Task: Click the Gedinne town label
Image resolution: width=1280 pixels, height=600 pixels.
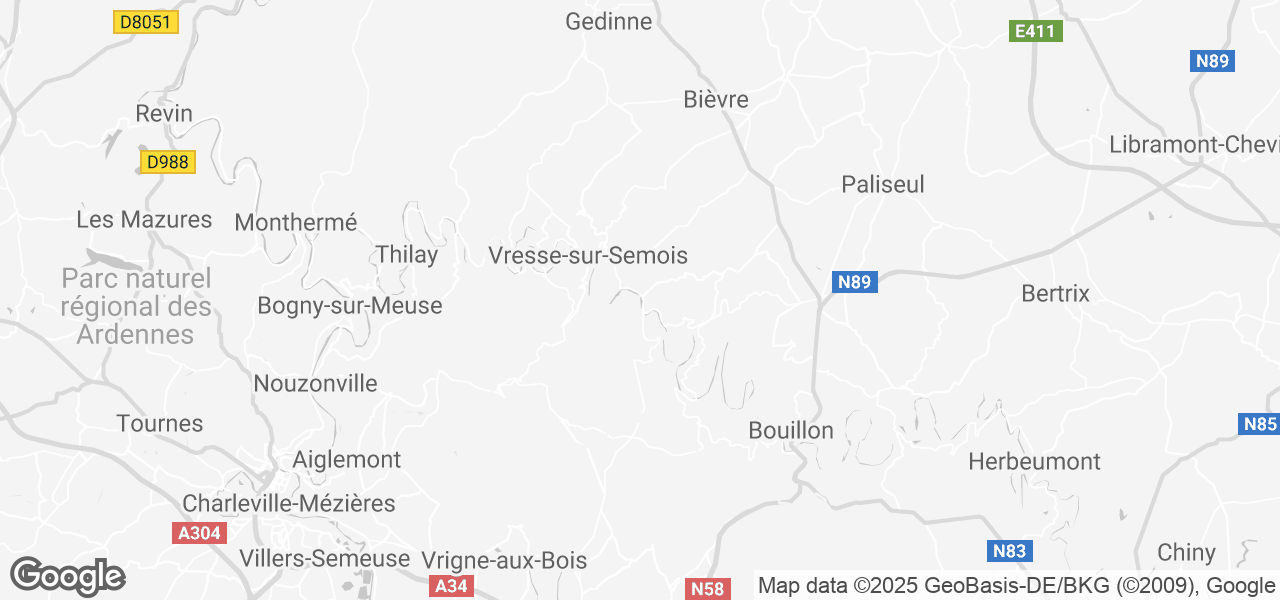Action: coord(609,21)
